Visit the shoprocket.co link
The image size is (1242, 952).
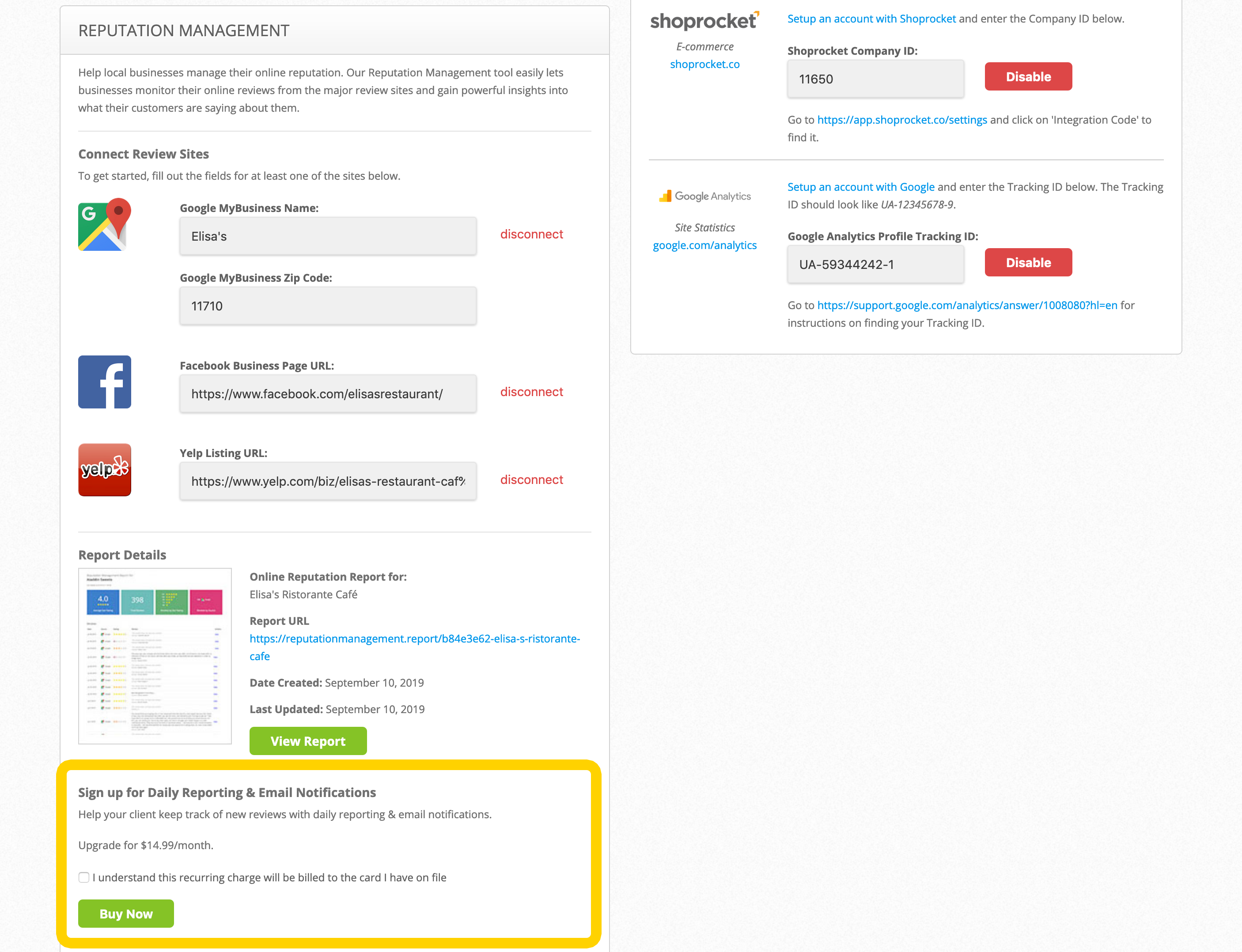(704, 64)
